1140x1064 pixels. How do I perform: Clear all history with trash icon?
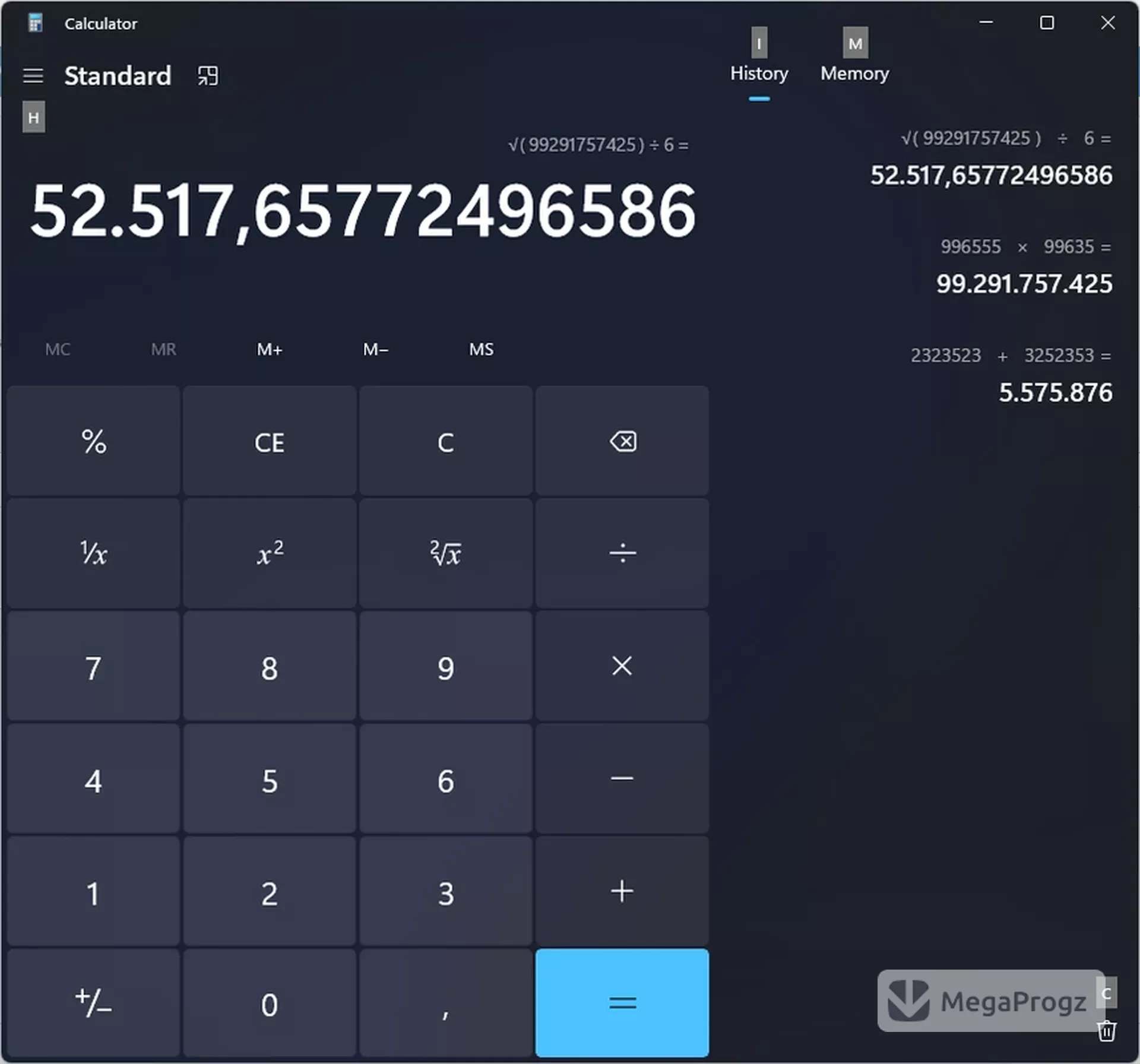tap(1107, 1031)
